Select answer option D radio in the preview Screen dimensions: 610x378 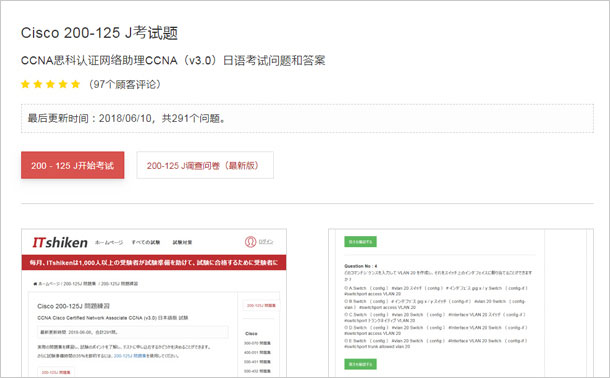[x=346, y=328]
